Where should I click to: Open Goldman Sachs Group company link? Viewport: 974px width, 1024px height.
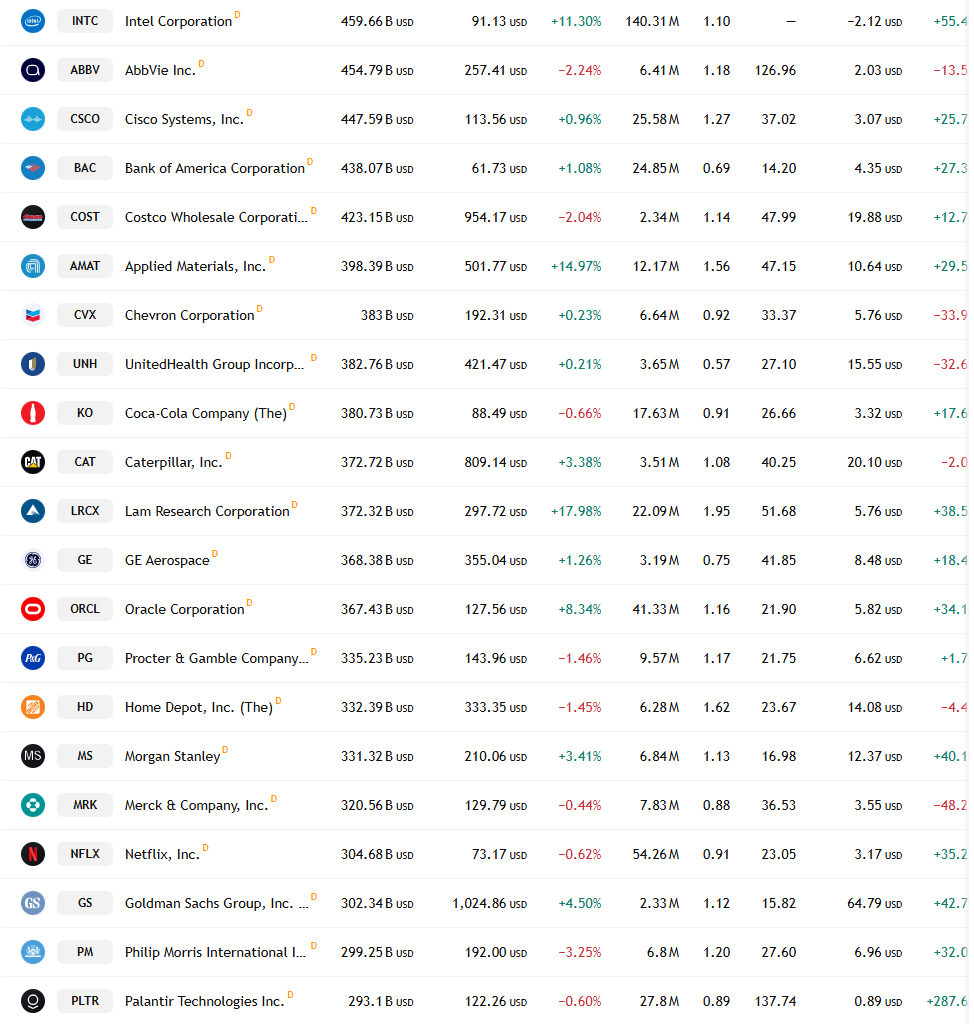[x=217, y=903]
